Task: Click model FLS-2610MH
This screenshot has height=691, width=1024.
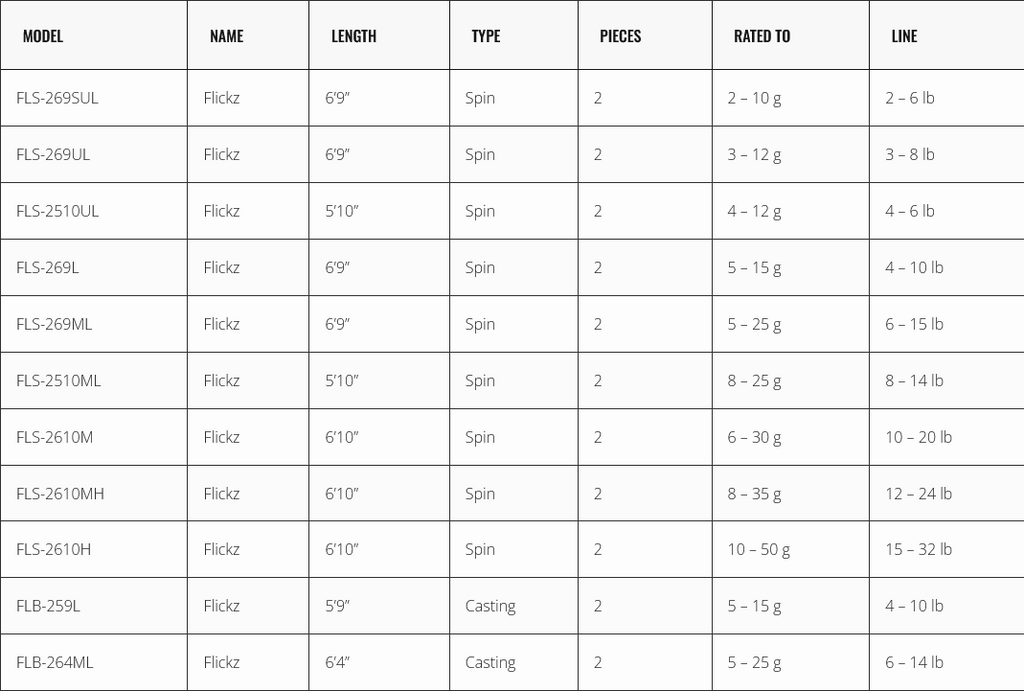Action: pos(60,493)
